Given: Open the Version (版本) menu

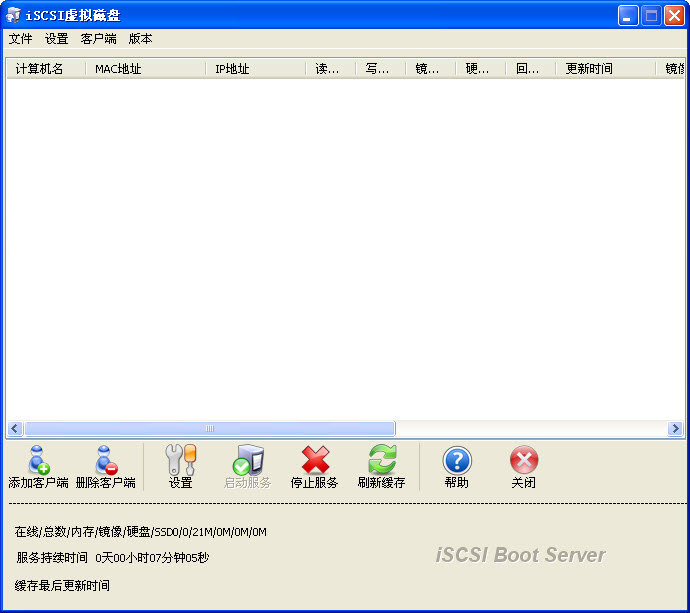Looking at the screenshot, I should tap(141, 39).
